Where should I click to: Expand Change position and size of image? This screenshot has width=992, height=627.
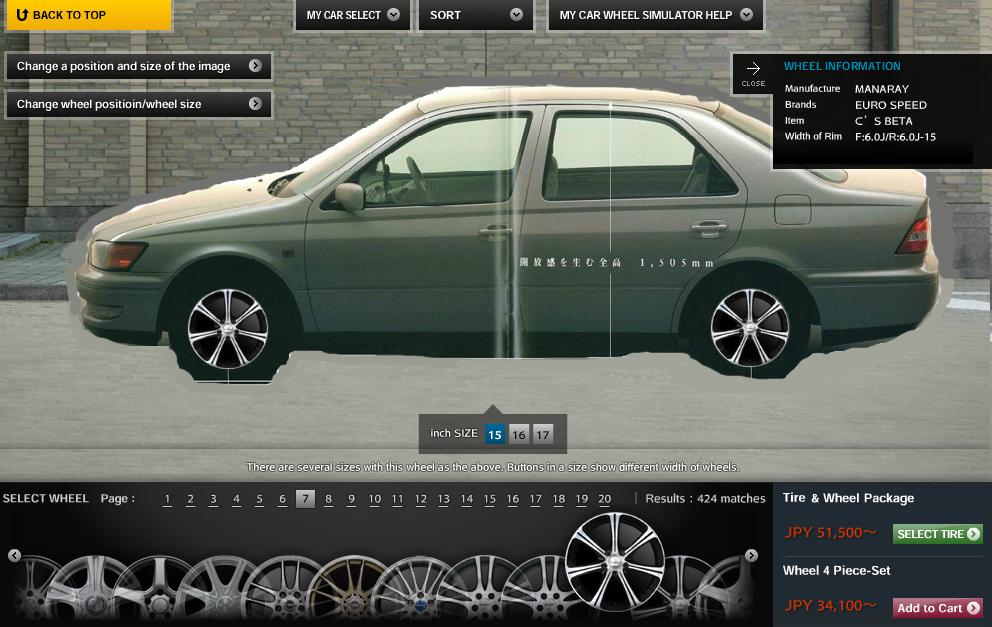pyautogui.click(x=138, y=67)
